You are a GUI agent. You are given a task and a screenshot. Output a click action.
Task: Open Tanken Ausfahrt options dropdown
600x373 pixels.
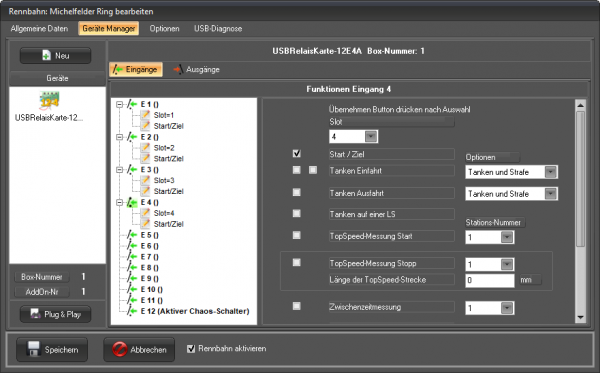551,194
